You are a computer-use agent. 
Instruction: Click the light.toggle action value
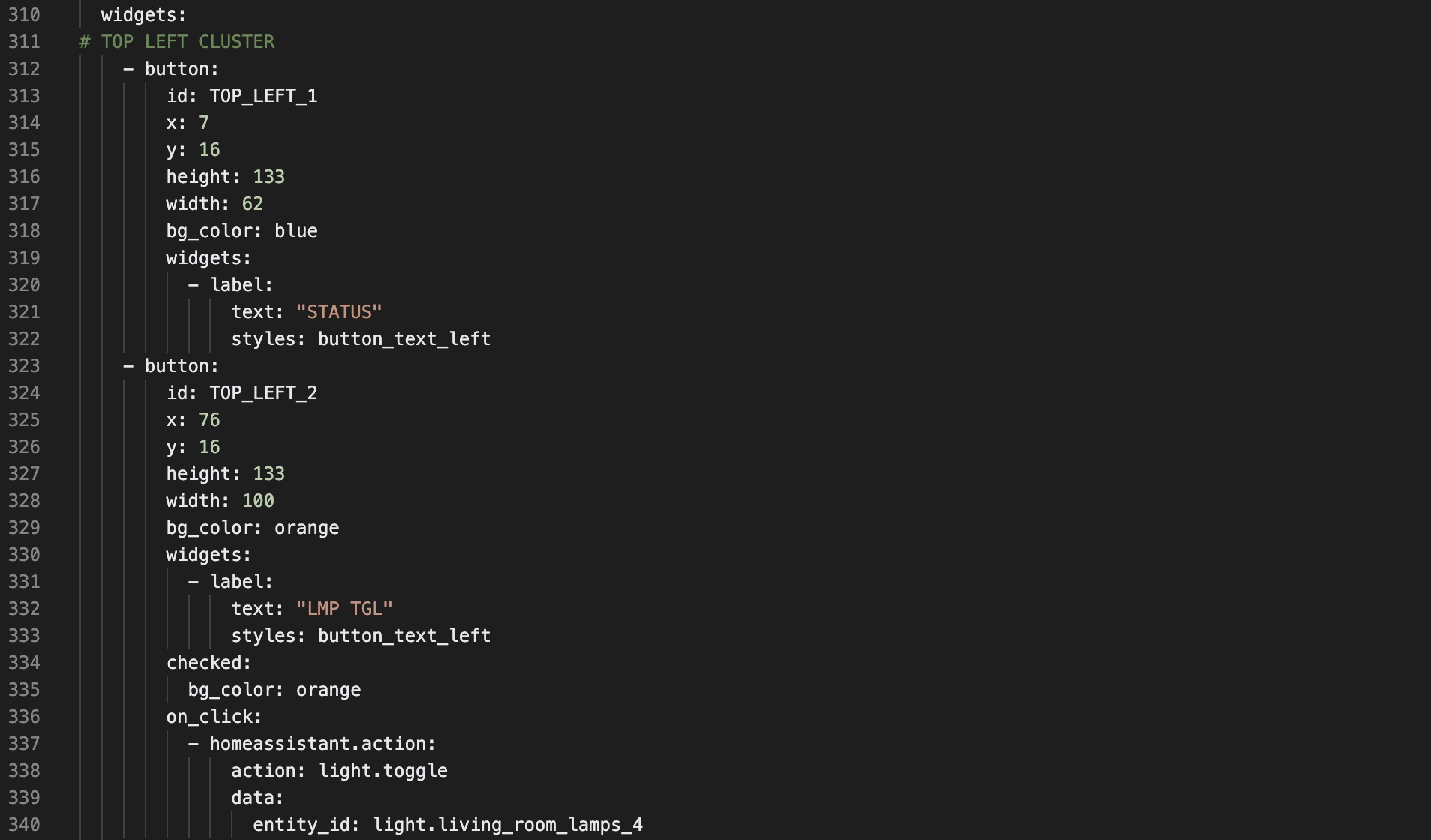click(383, 771)
